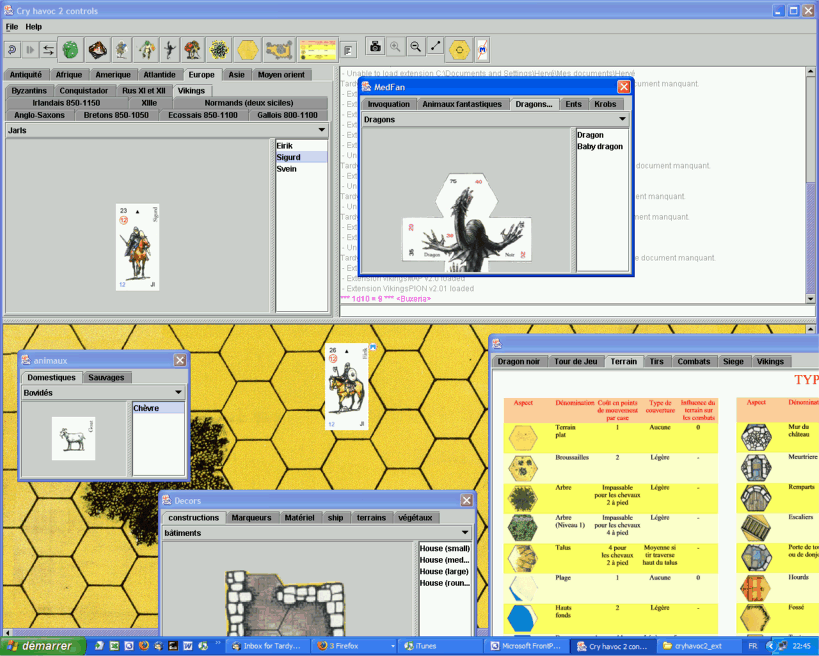Open the Sauvages tab in animaux window
The image size is (819, 656).
click(x=106, y=377)
